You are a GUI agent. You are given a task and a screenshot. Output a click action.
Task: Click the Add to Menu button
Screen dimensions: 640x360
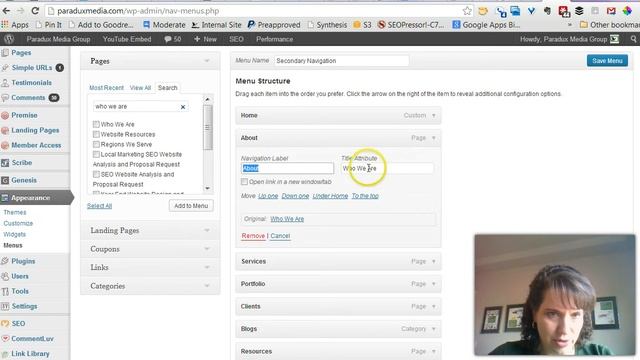[191, 206]
